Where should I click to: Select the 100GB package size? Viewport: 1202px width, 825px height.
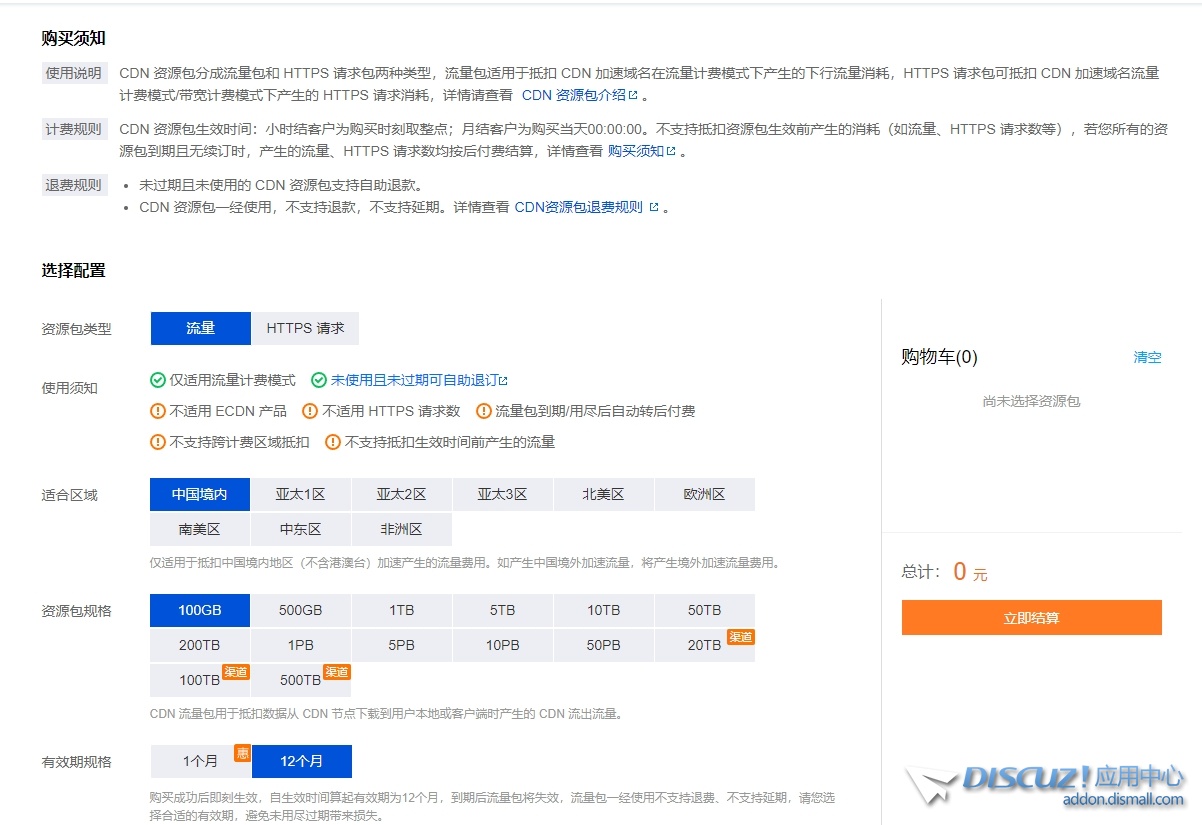coord(200,611)
